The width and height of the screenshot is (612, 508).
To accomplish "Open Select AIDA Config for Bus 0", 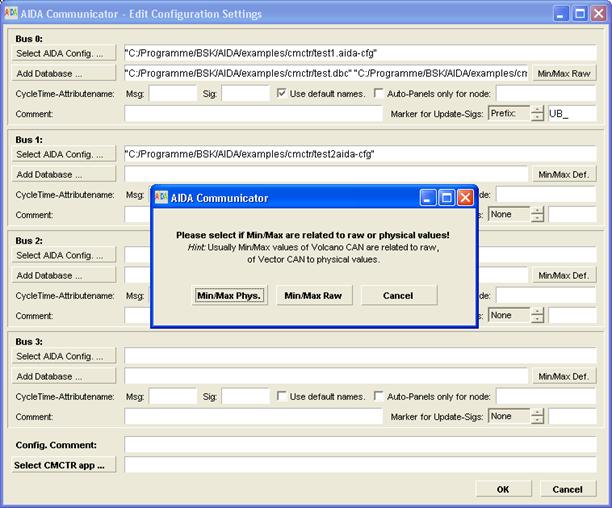I will [64, 53].
